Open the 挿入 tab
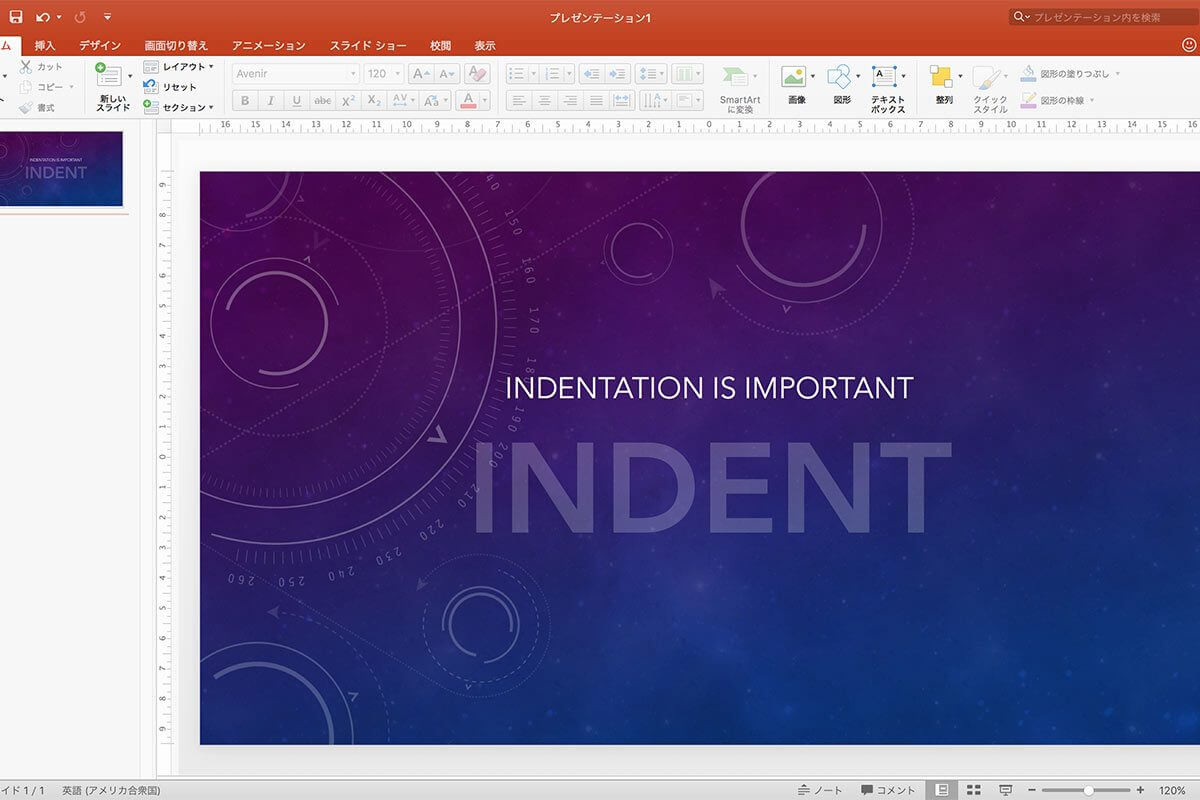 [46, 46]
